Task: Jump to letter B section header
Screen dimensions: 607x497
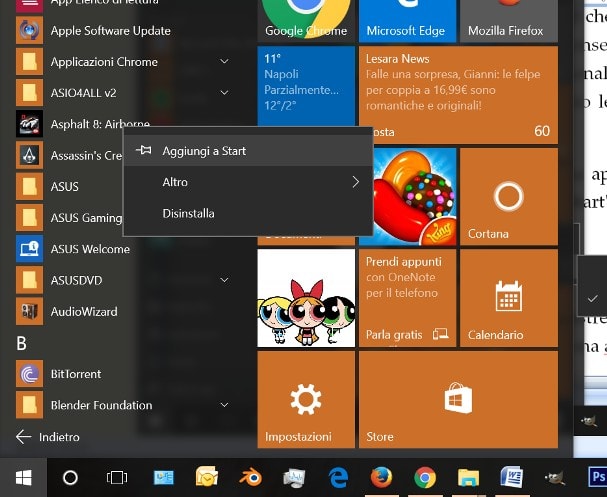Action: [x=22, y=343]
